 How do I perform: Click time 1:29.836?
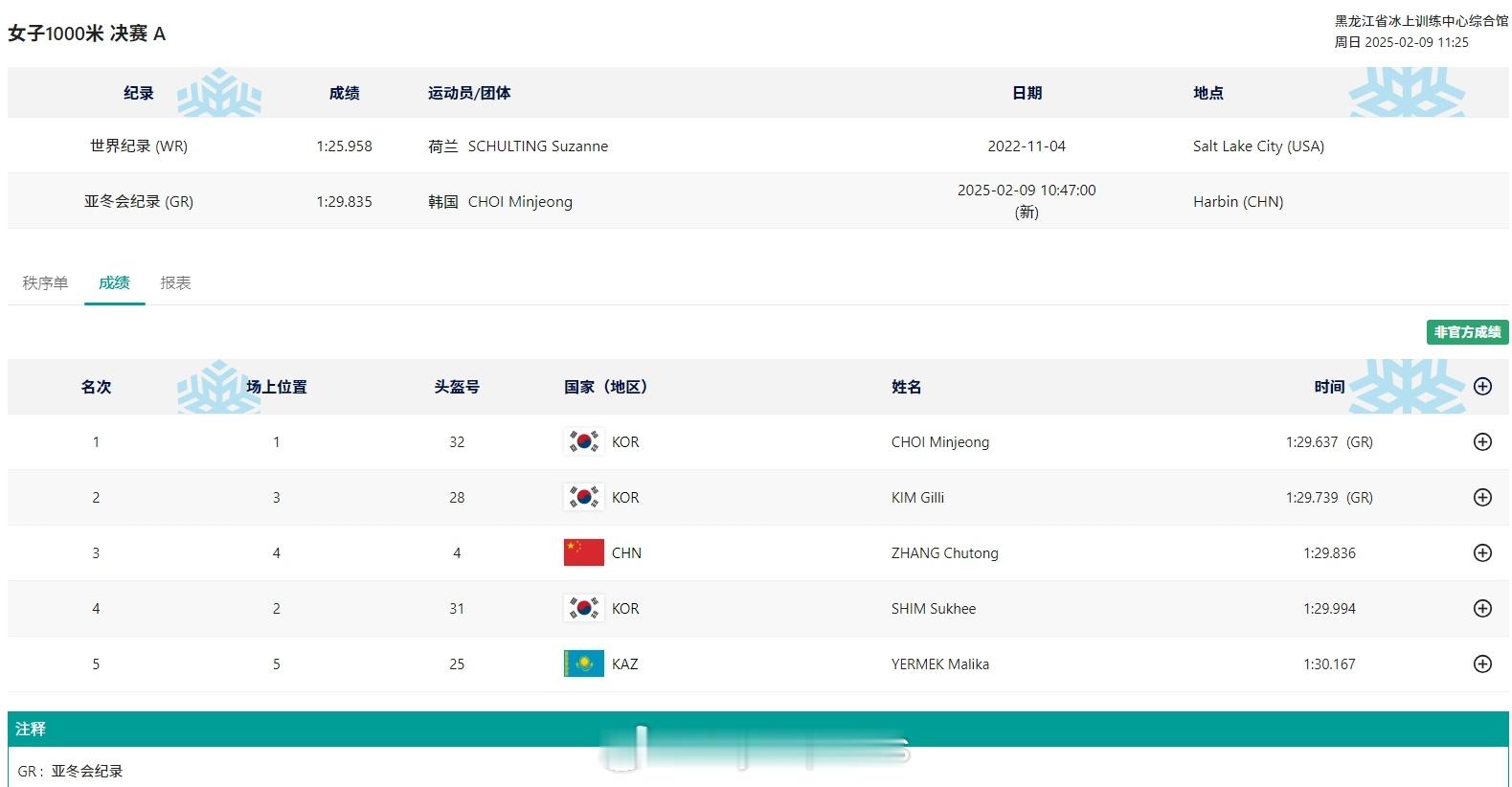click(x=1329, y=552)
